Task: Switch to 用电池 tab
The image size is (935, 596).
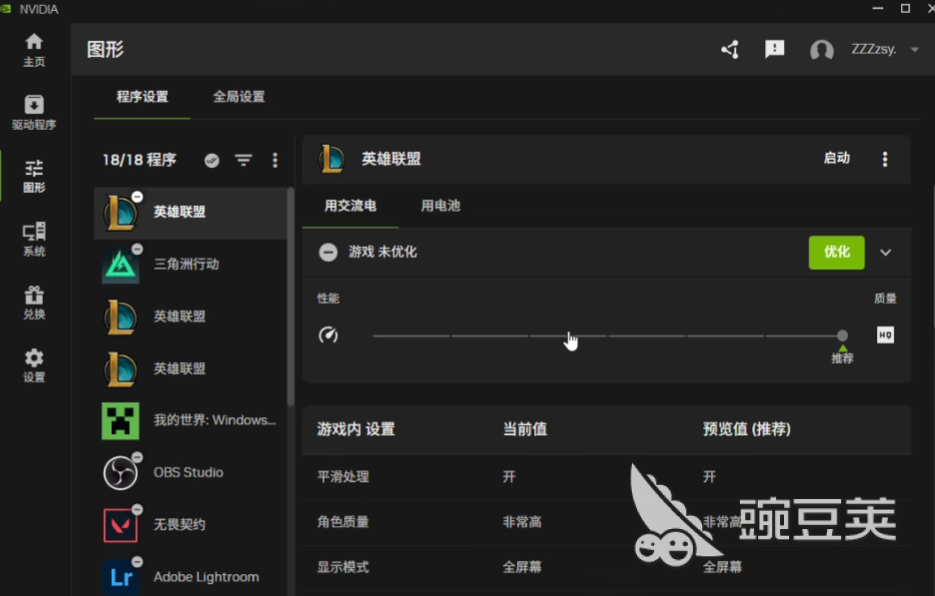Action: pos(441,206)
